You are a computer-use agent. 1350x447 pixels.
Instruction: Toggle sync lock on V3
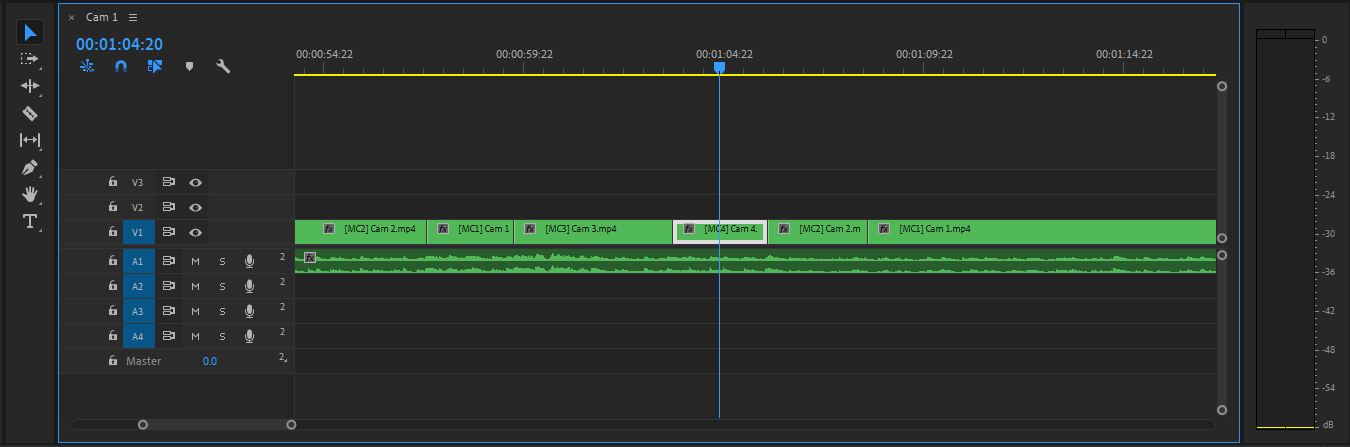[169, 182]
